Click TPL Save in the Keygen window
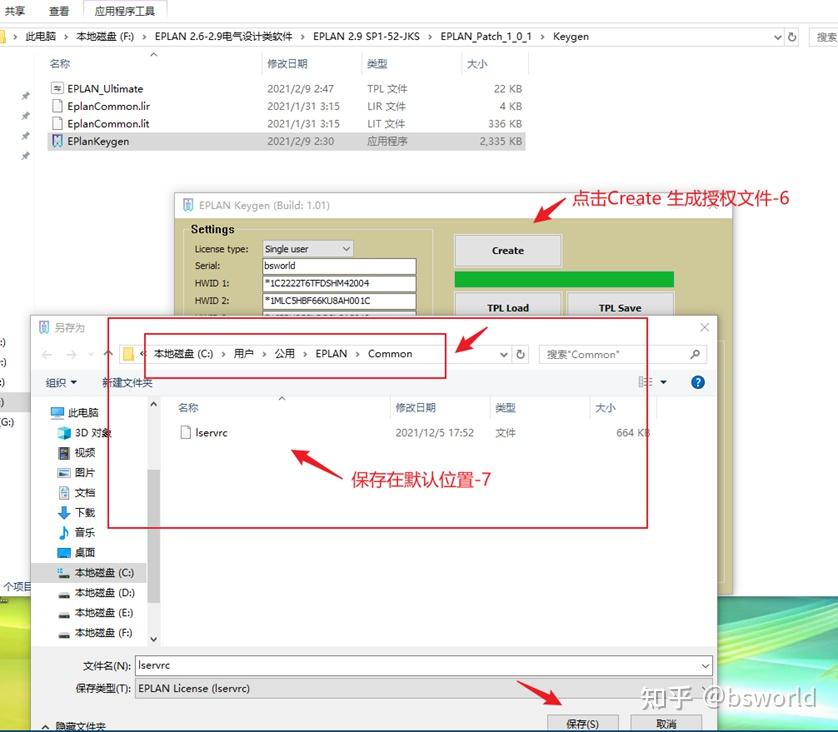Screen dimensions: 838x732 point(620,308)
